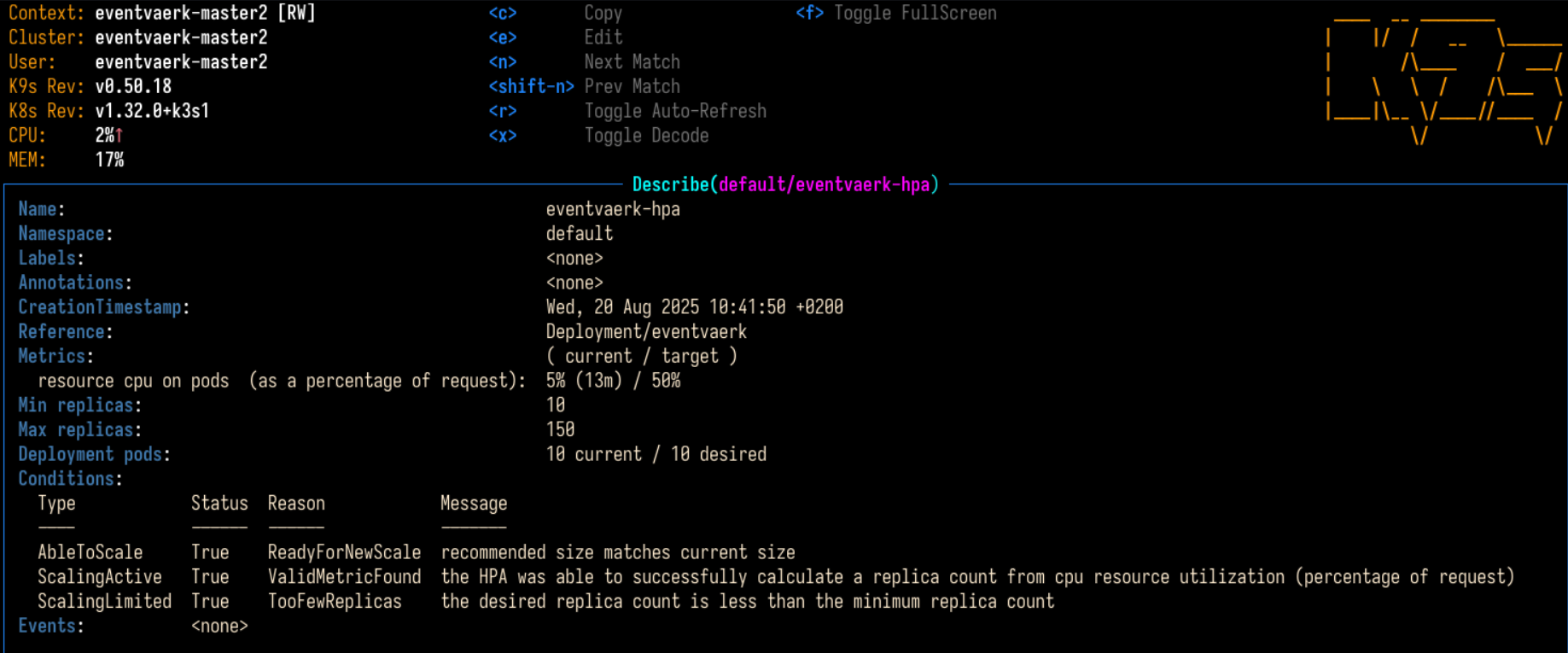Image resolution: width=1568 pixels, height=653 pixels.
Task: Click the Describe(default/eventvaerk-hpa) title
Action: point(784,184)
